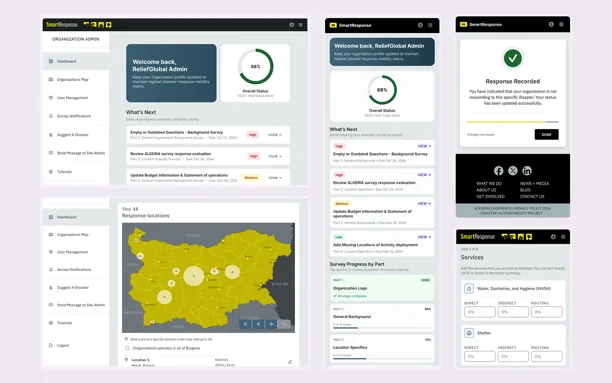The height and width of the screenshot is (383, 612).
Task: Click the Suggest A Disaster icon under ORGANIZATION ADMIN
Action: point(51,135)
